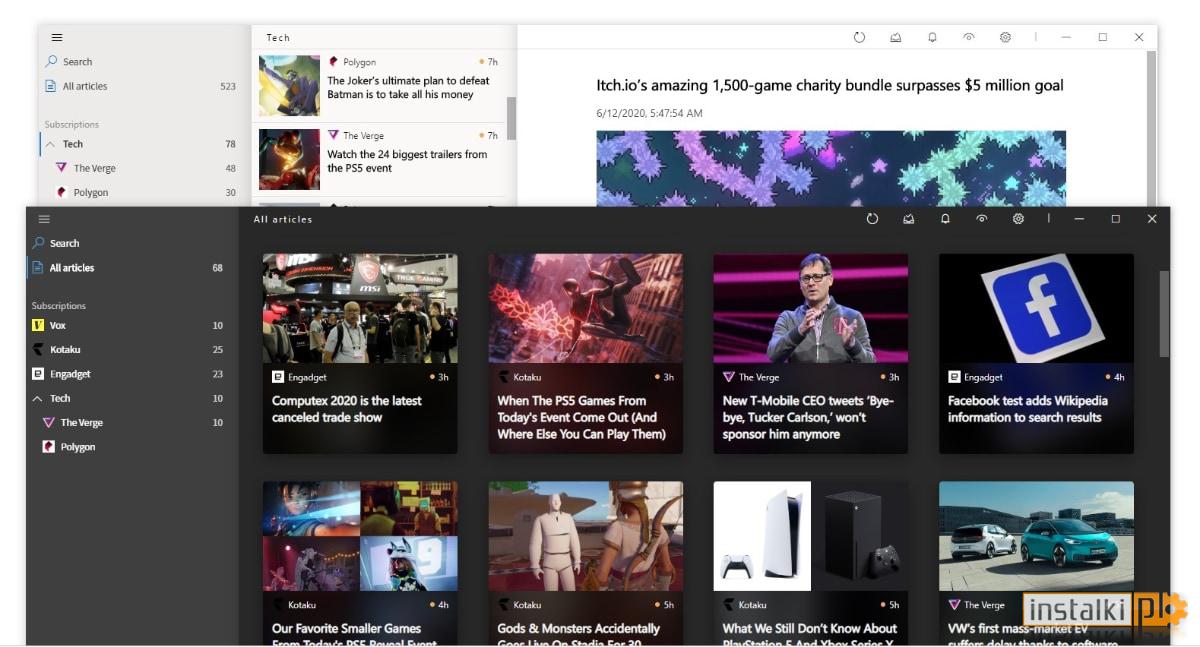Click the refresh icon in dark window toolbar

[872, 219]
